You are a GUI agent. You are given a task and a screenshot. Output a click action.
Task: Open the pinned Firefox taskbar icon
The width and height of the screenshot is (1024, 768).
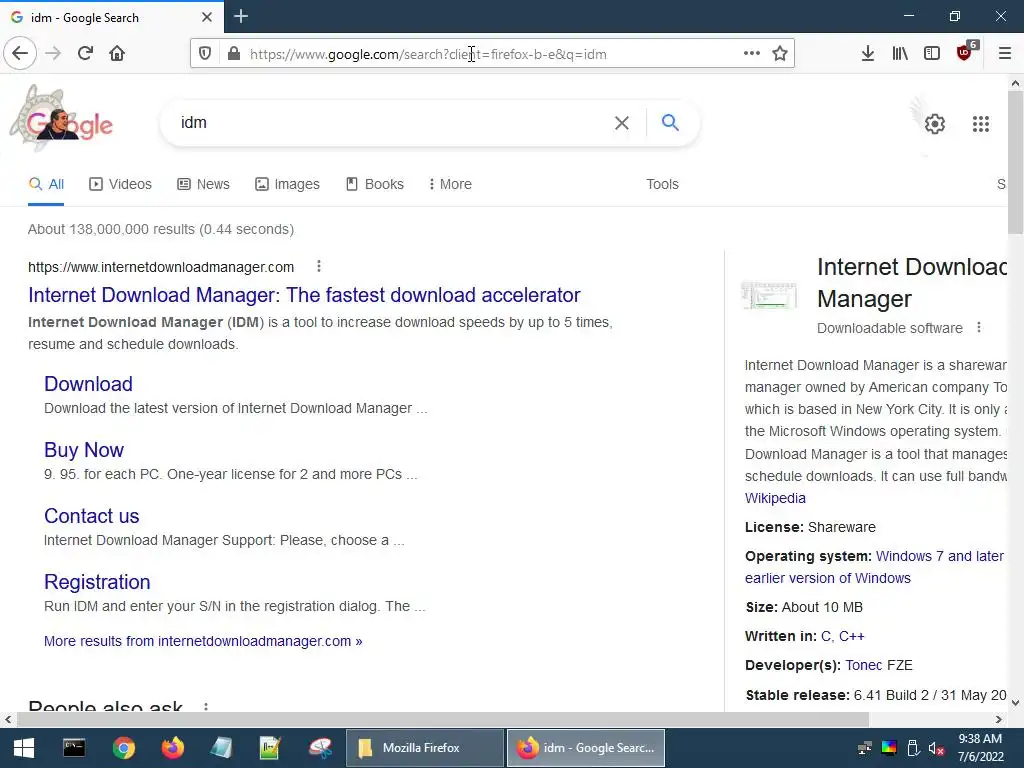click(x=172, y=748)
